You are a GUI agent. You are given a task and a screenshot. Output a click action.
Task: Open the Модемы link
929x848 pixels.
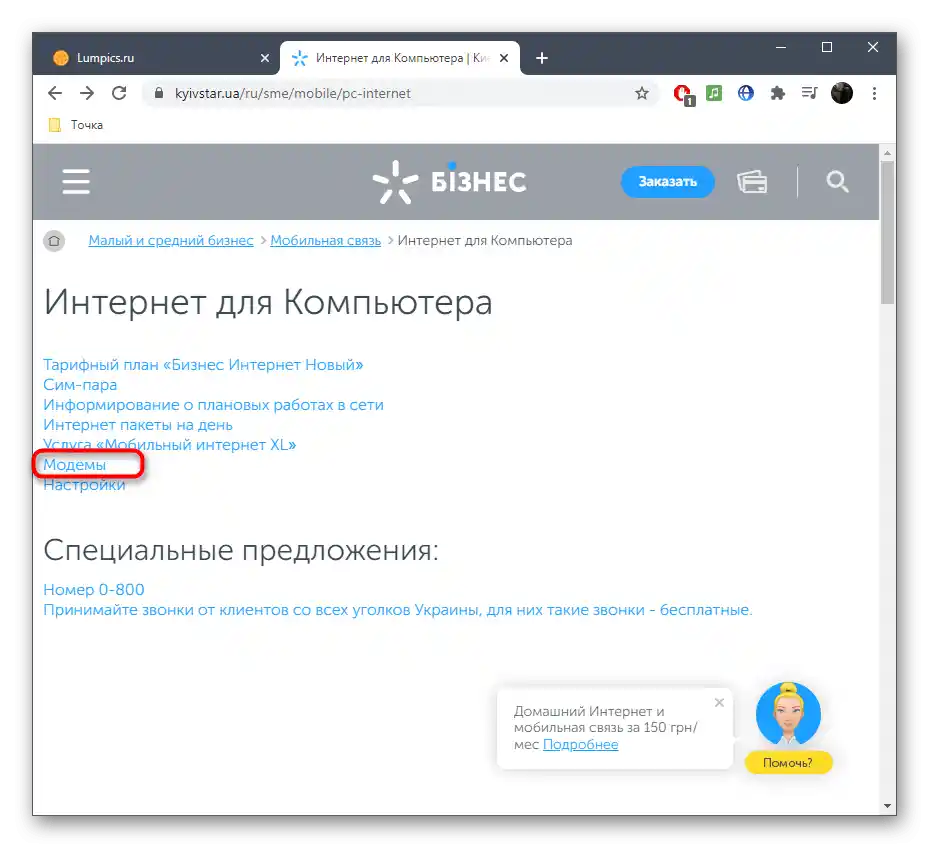tap(75, 465)
